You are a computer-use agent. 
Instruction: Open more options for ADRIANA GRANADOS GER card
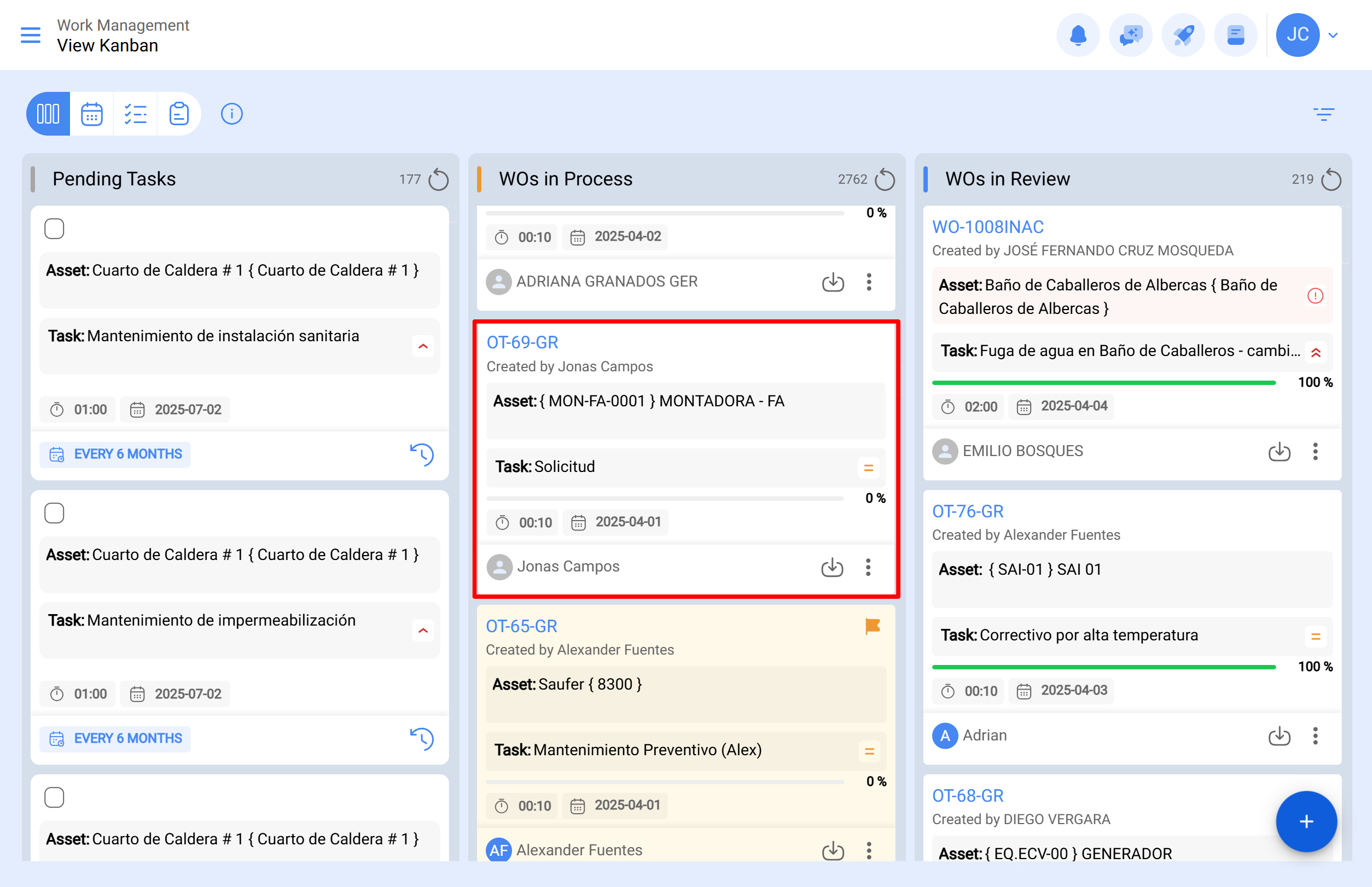[869, 282]
